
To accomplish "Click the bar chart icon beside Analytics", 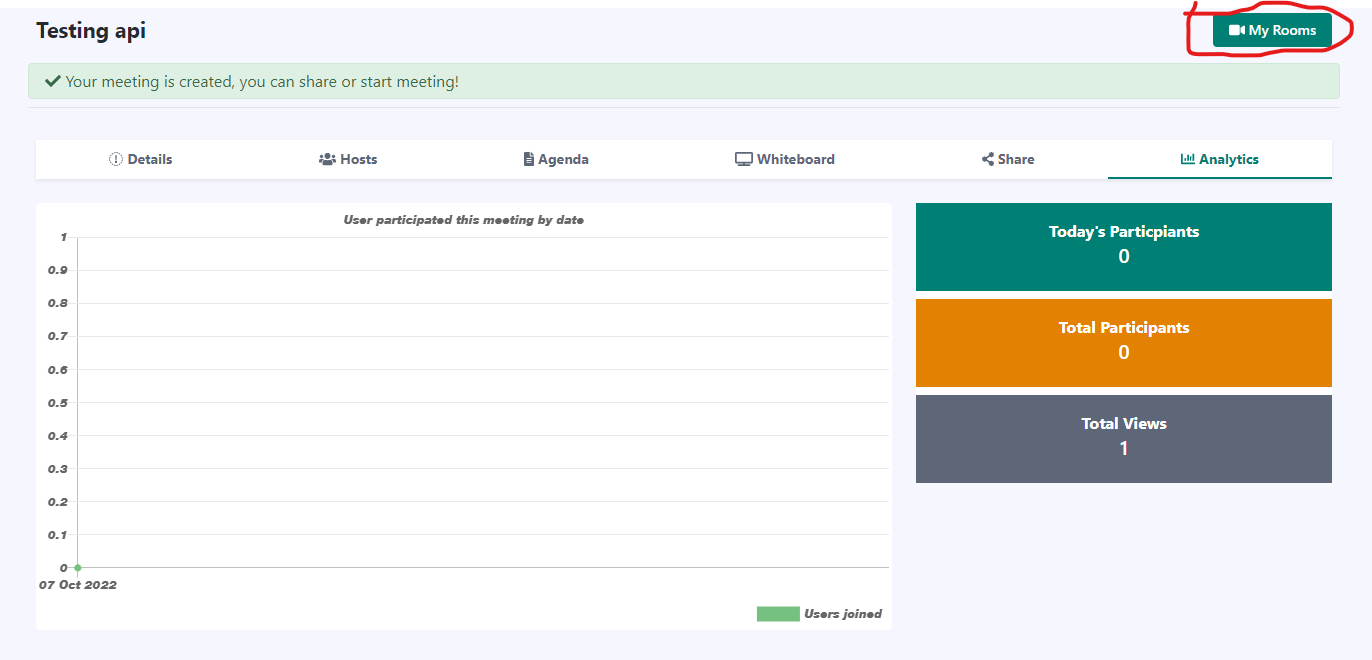I will tap(1188, 159).
